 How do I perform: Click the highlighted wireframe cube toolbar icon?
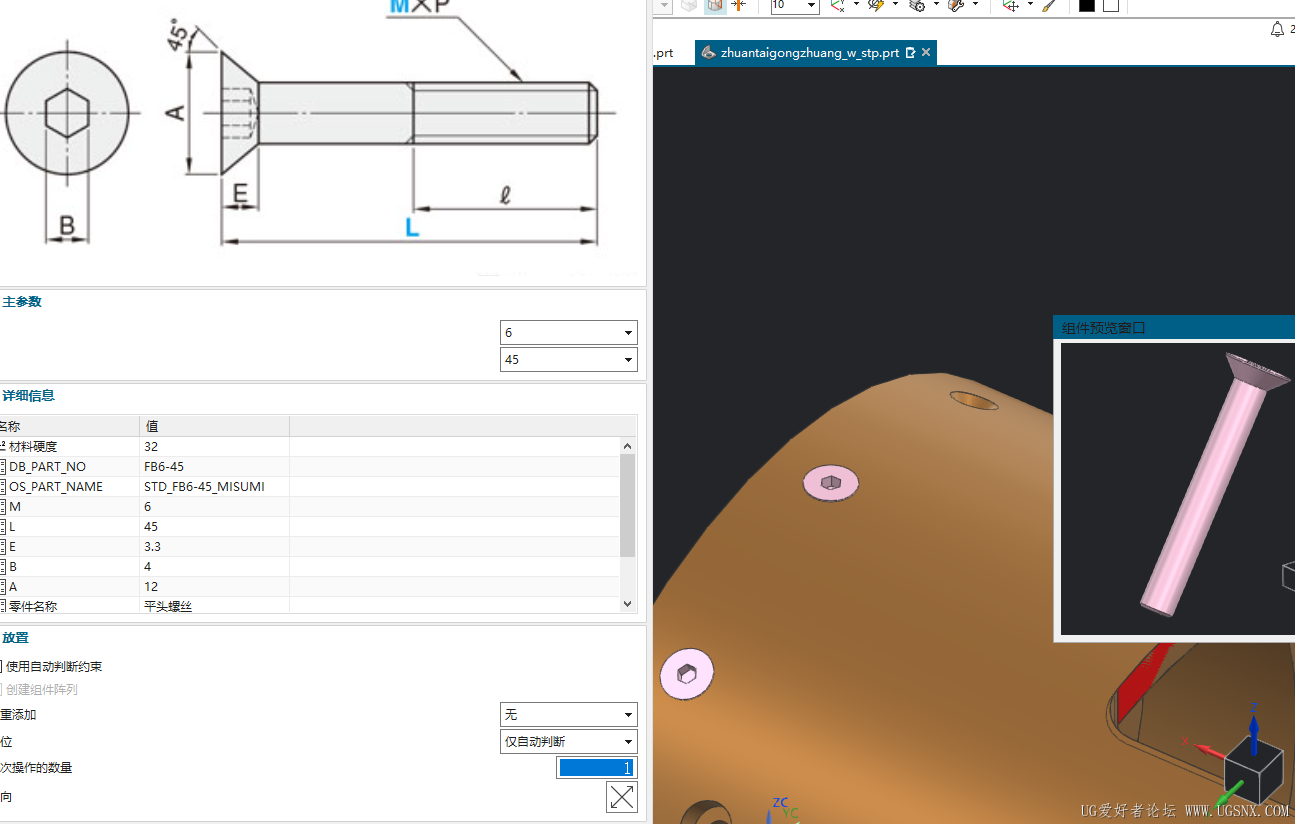[x=714, y=6]
